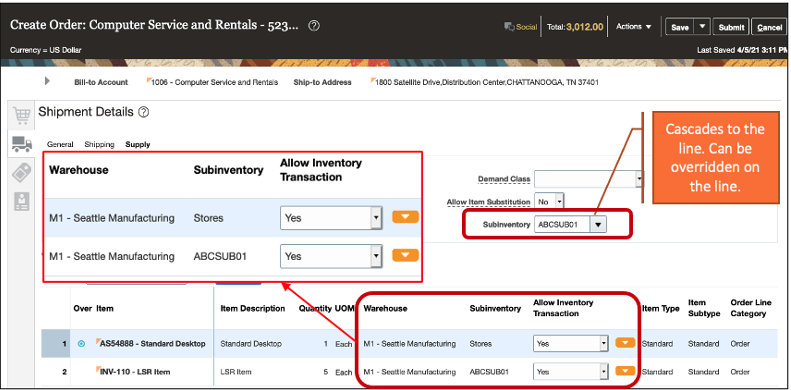The width and height of the screenshot is (791, 390).
Task: Click the Standard Desktop description cell
Action: click(251, 344)
